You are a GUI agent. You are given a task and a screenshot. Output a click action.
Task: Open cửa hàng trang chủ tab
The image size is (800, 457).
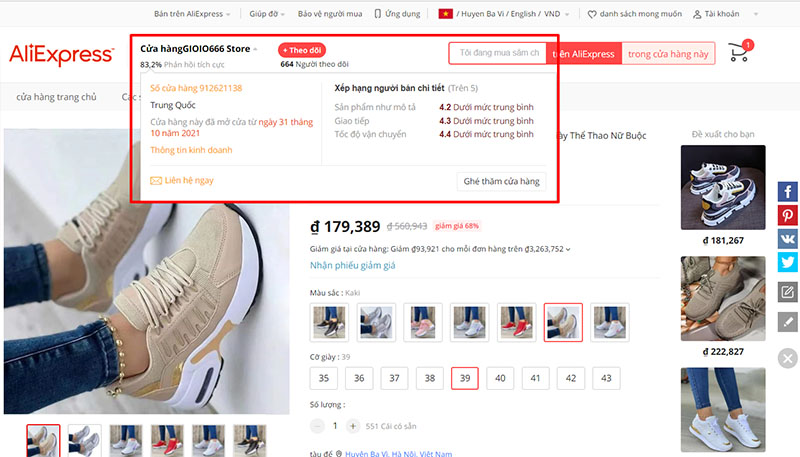56,97
